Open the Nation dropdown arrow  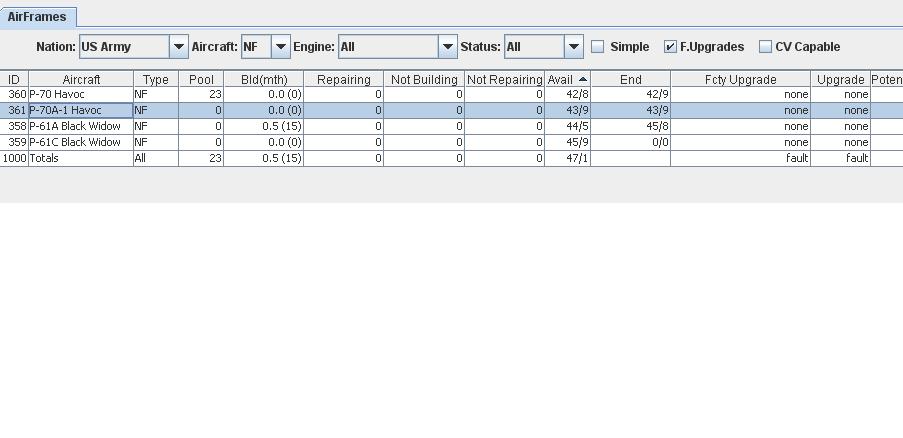point(179,47)
